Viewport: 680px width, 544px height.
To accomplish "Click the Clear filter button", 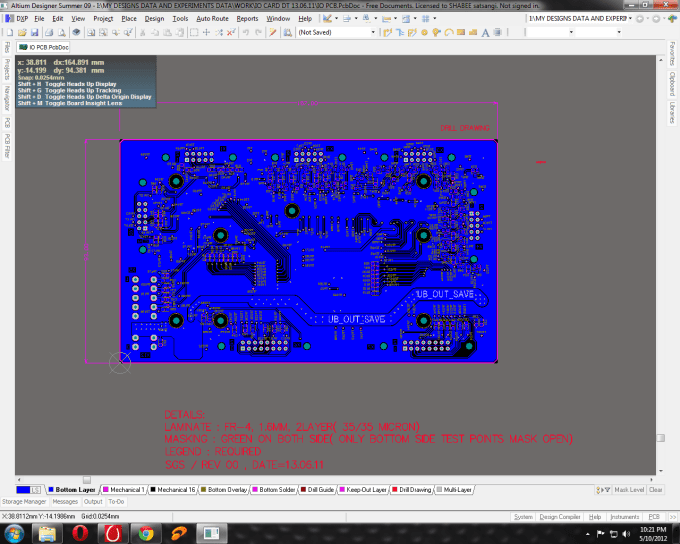I will click(655, 490).
